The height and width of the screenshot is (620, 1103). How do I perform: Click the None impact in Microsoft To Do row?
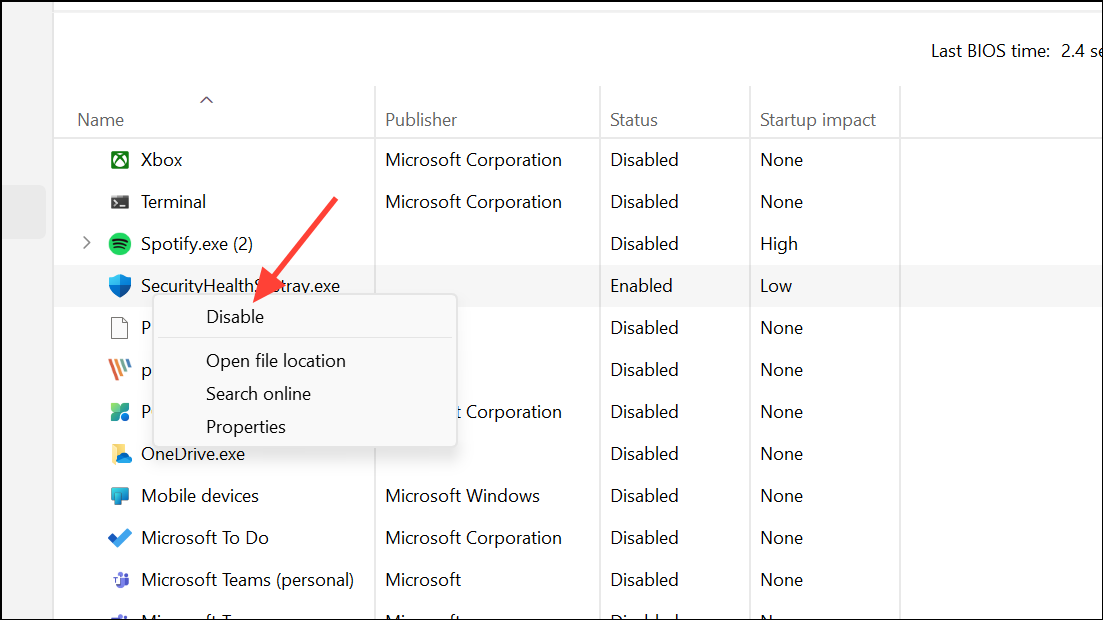point(781,538)
